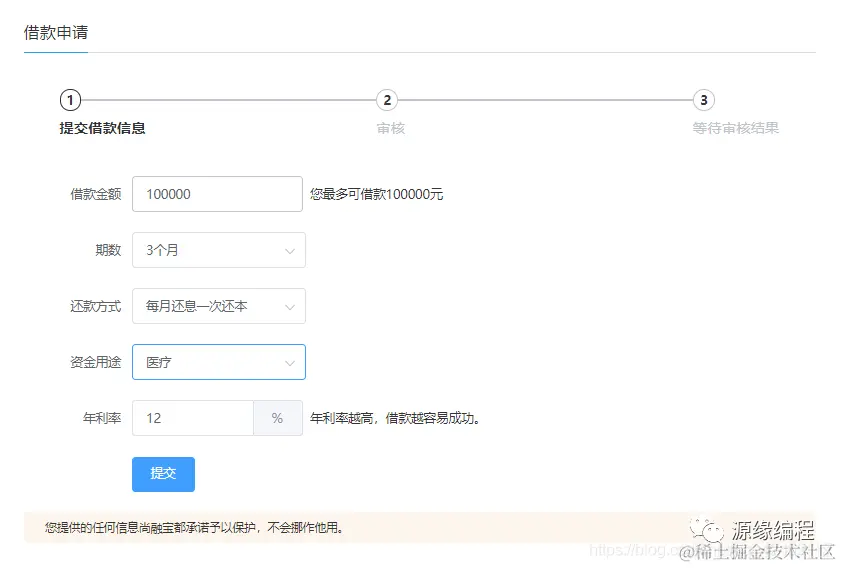Click the 等待审核结果 step label
This screenshot has height=568, width=842.
coord(736,128)
